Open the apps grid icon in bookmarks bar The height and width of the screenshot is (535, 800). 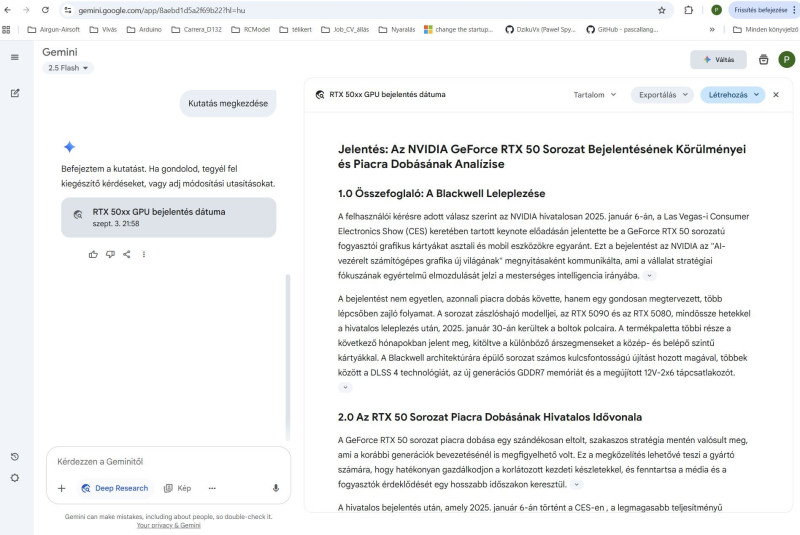click(x=6, y=30)
